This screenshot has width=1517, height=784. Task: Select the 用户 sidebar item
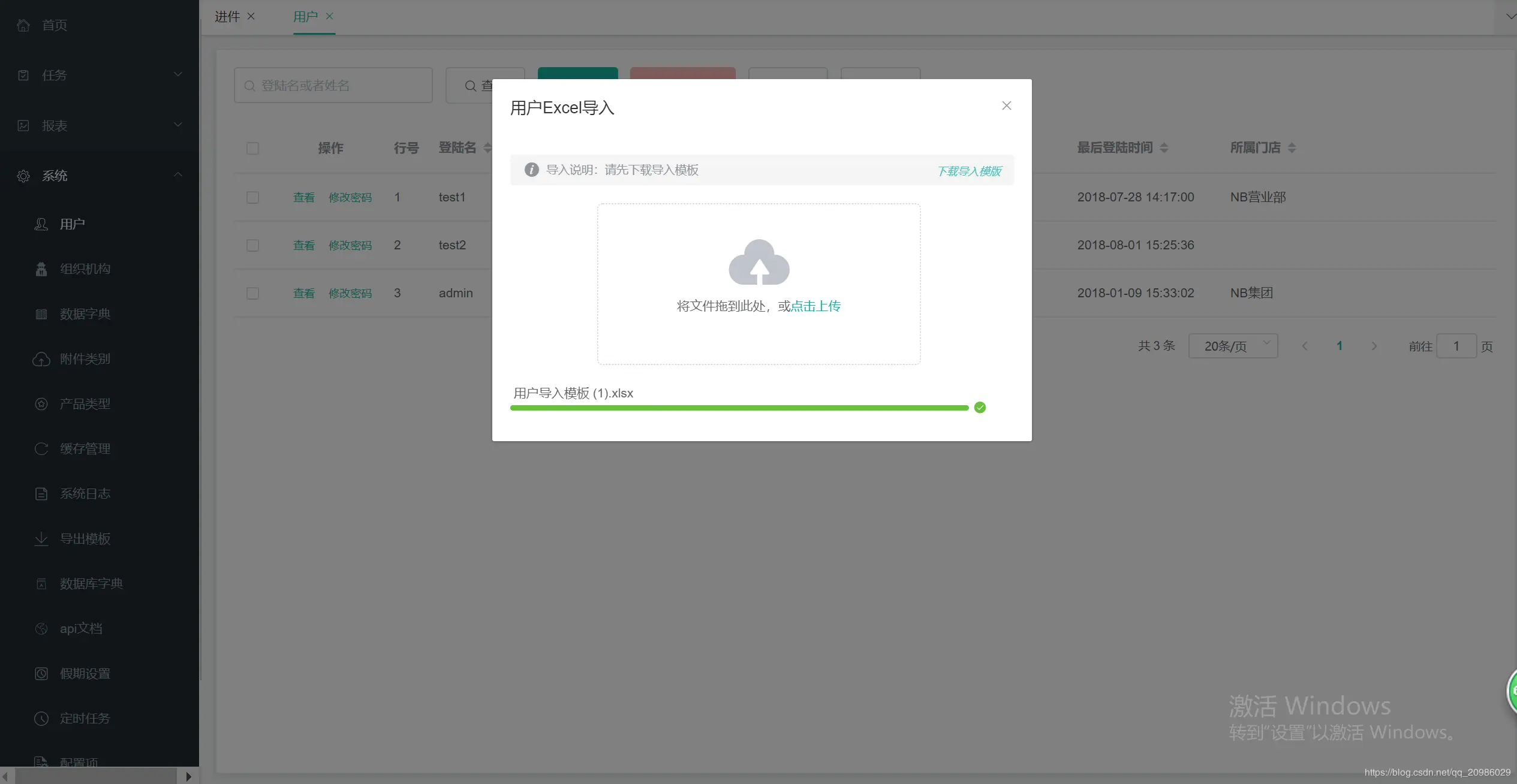(73, 224)
